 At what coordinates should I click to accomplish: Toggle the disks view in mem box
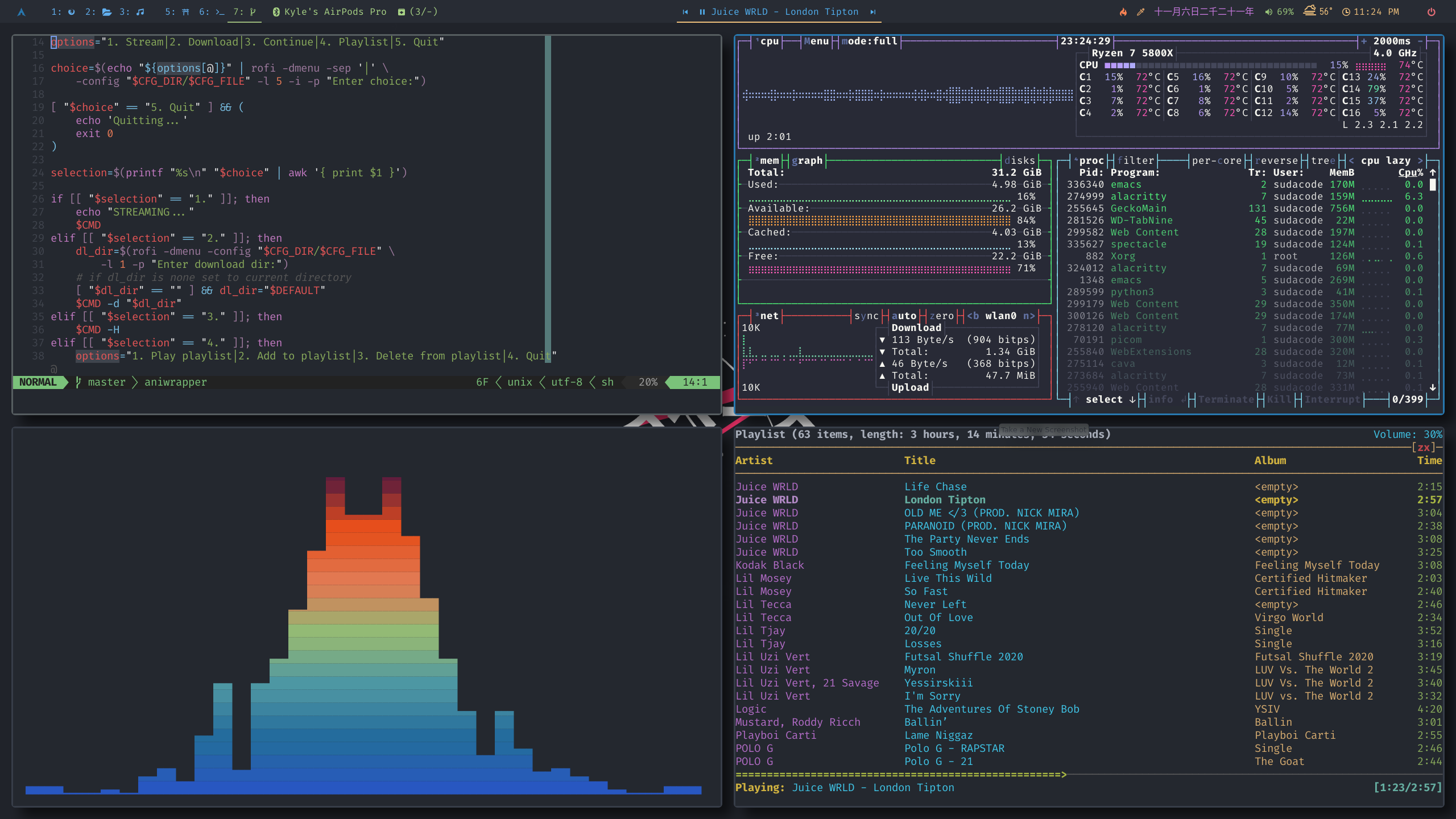click(x=1020, y=160)
